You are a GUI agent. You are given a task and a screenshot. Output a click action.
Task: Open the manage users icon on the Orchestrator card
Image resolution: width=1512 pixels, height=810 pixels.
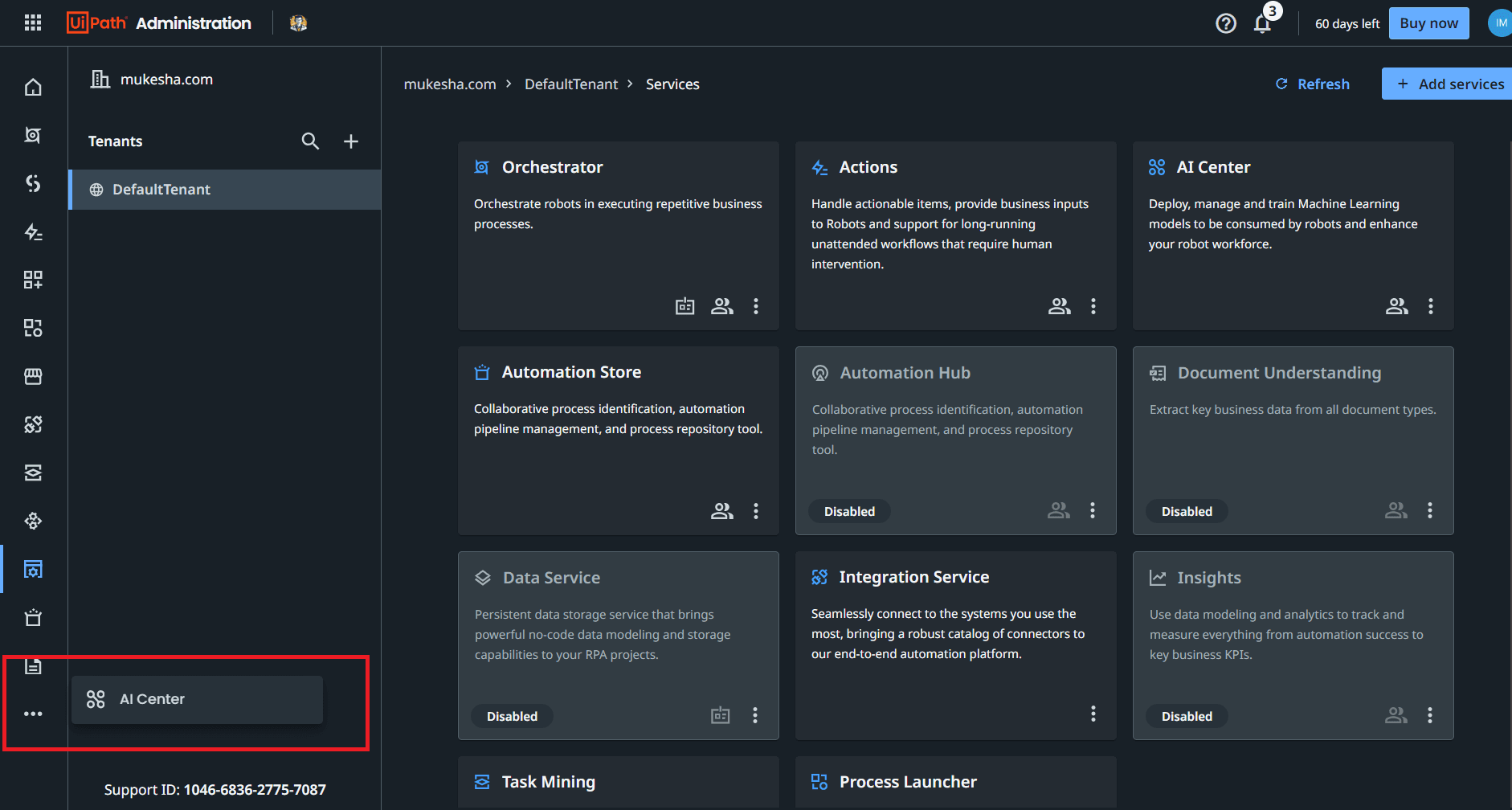pyautogui.click(x=721, y=306)
